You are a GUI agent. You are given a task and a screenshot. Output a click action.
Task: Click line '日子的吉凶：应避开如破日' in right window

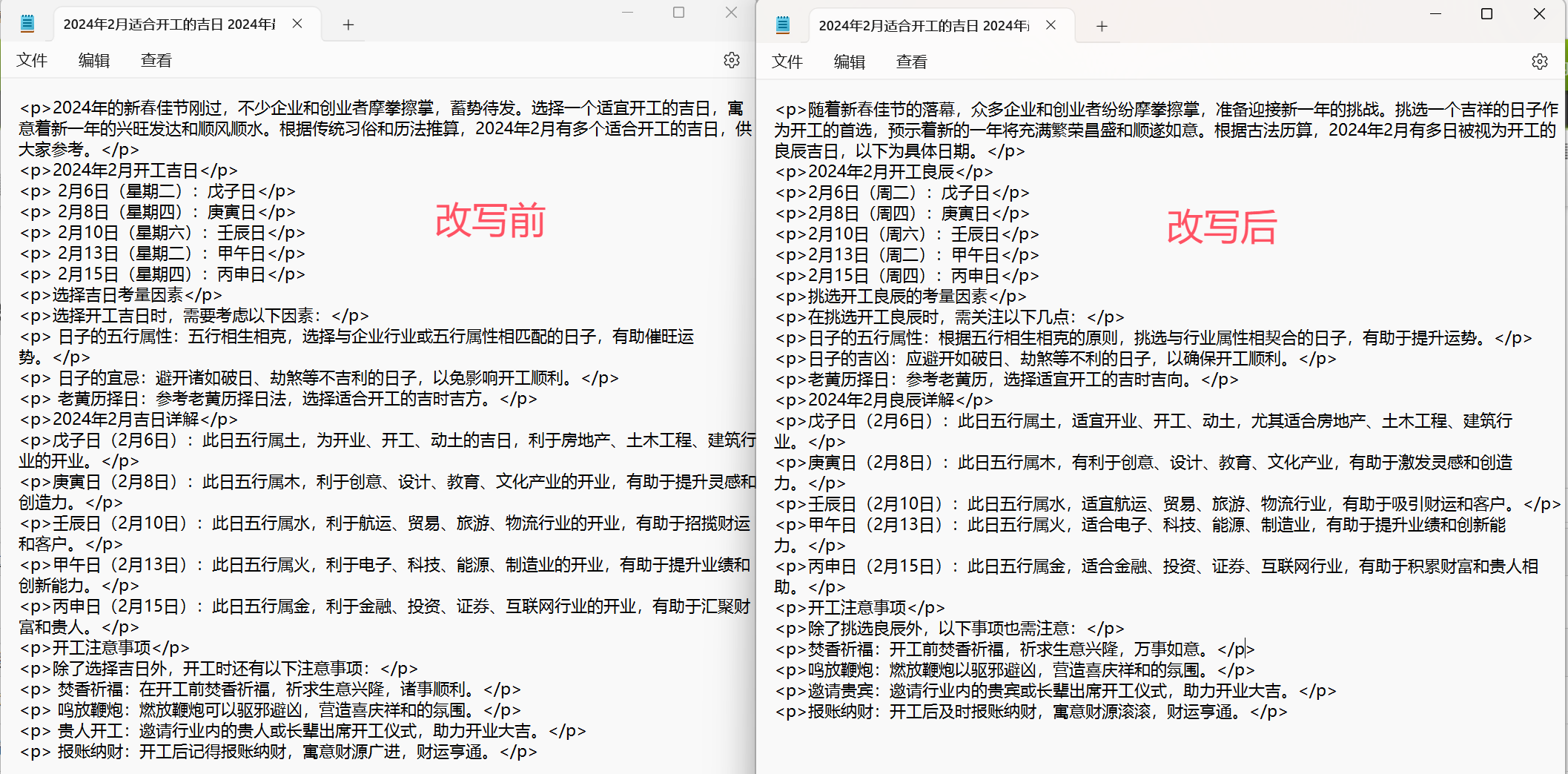[x=1056, y=359]
